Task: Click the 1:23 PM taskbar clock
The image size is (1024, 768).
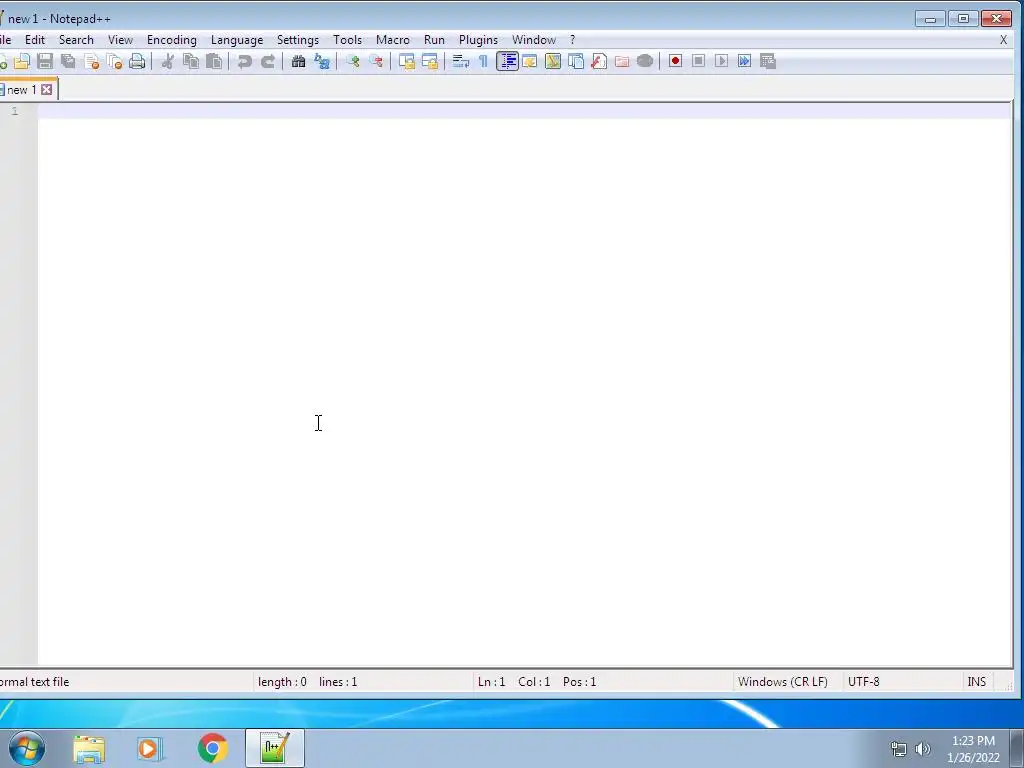Action: click(973, 741)
